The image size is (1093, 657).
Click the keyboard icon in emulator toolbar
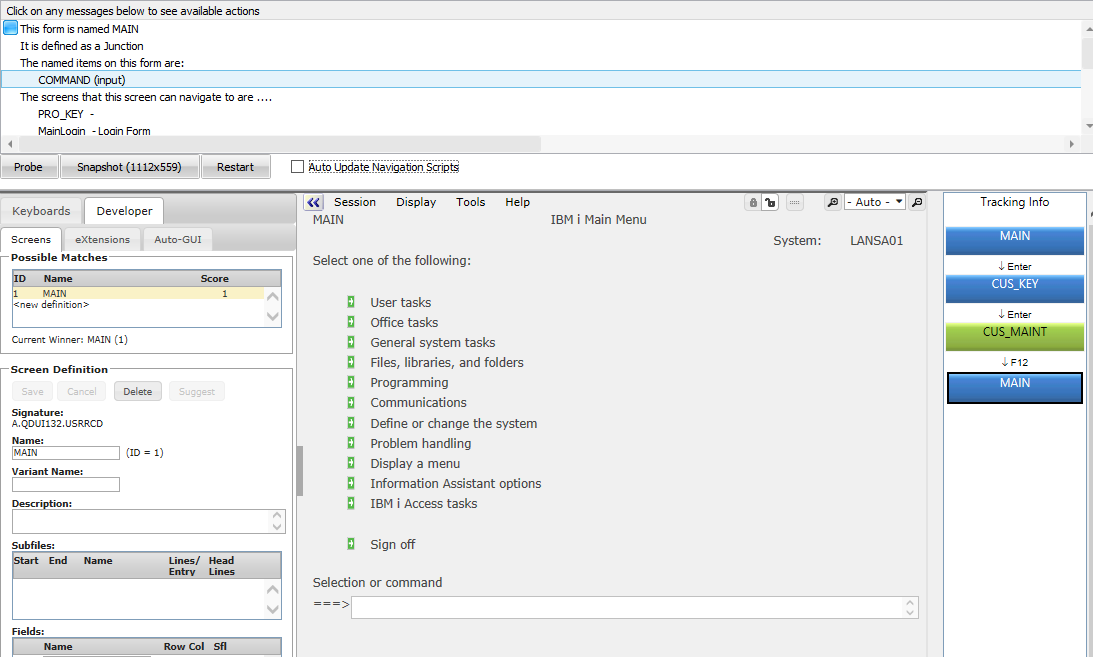tap(795, 202)
